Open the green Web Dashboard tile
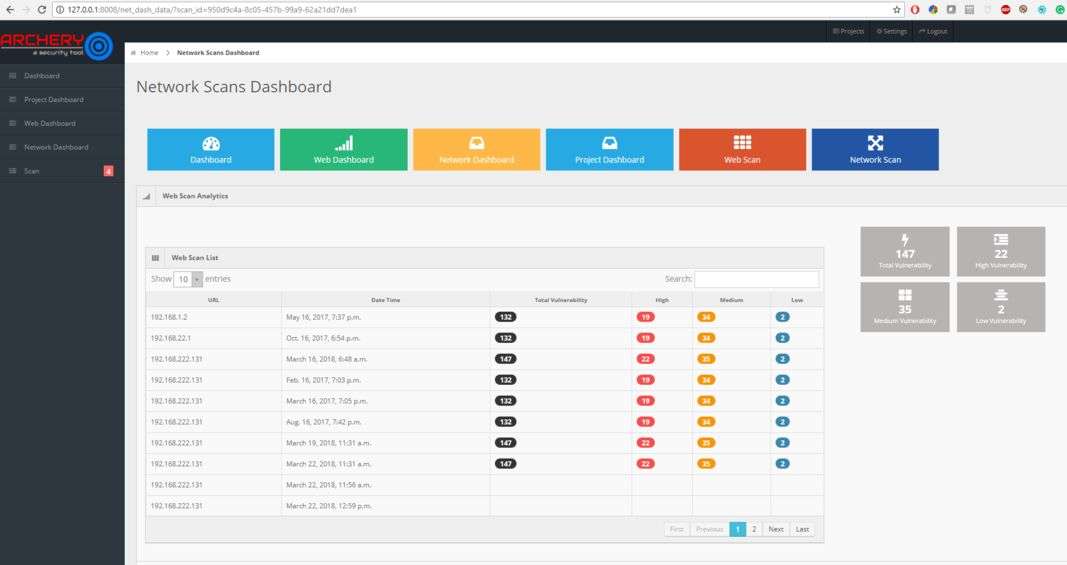The image size is (1067, 565). tap(343, 150)
